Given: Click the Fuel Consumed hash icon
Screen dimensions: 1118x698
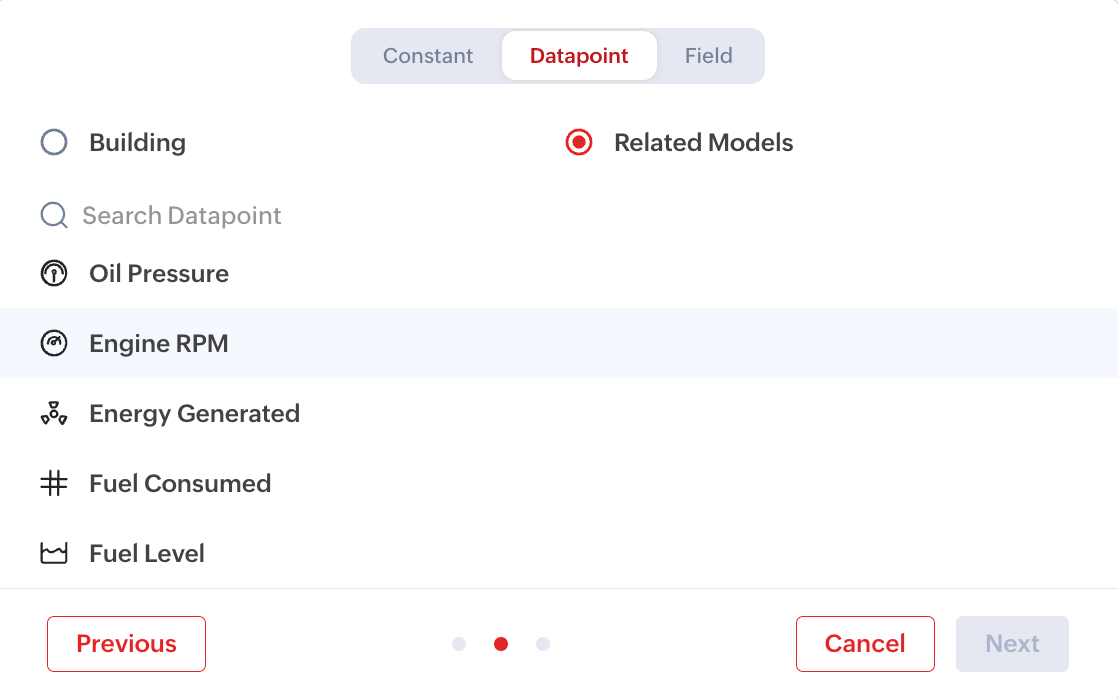Looking at the screenshot, I should click(54, 484).
